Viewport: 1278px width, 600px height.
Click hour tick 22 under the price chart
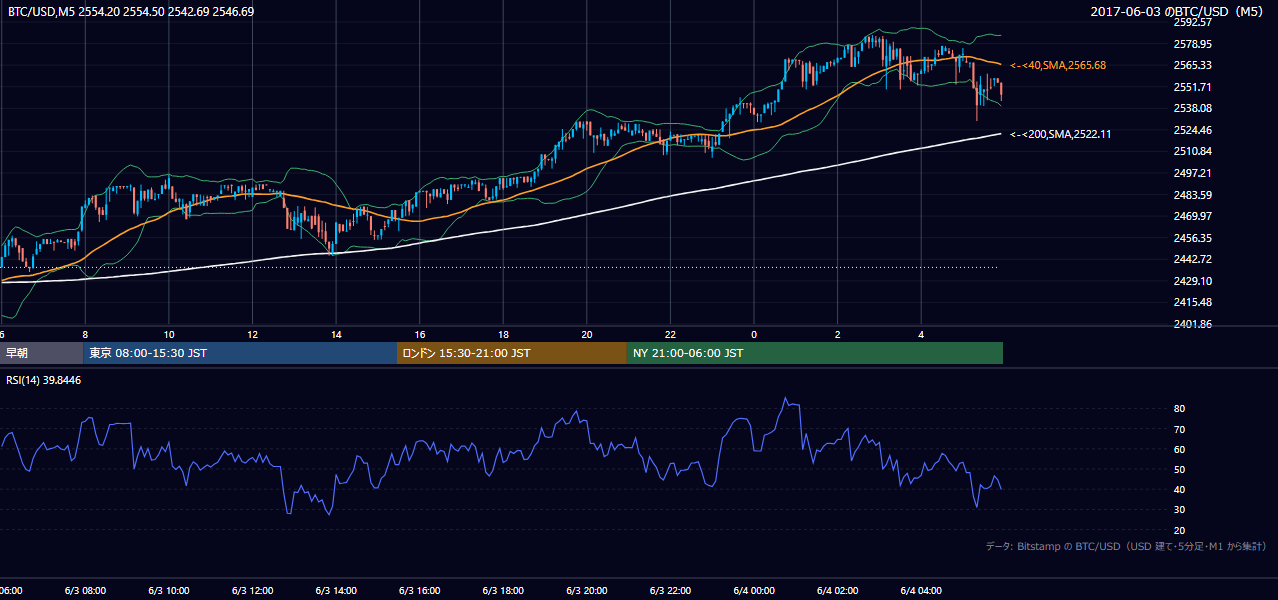click(670, 335)
